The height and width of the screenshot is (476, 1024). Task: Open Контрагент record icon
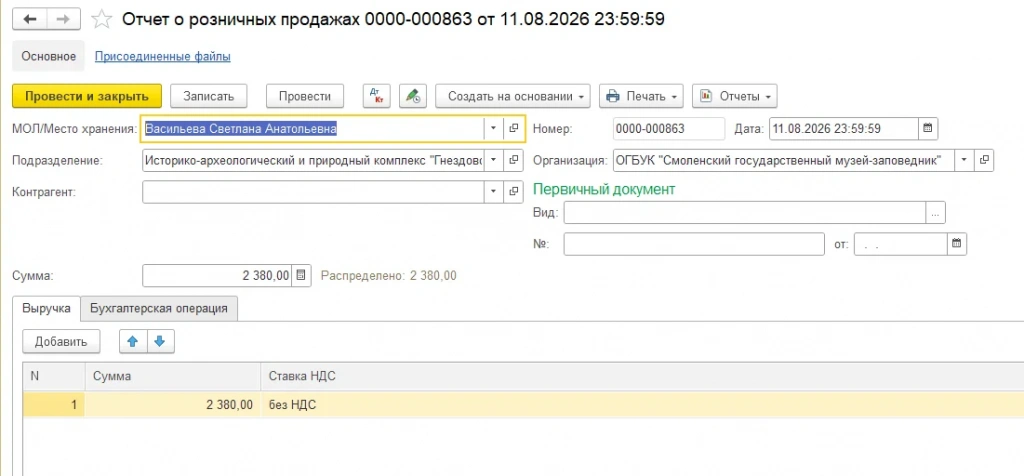(514, 191)
